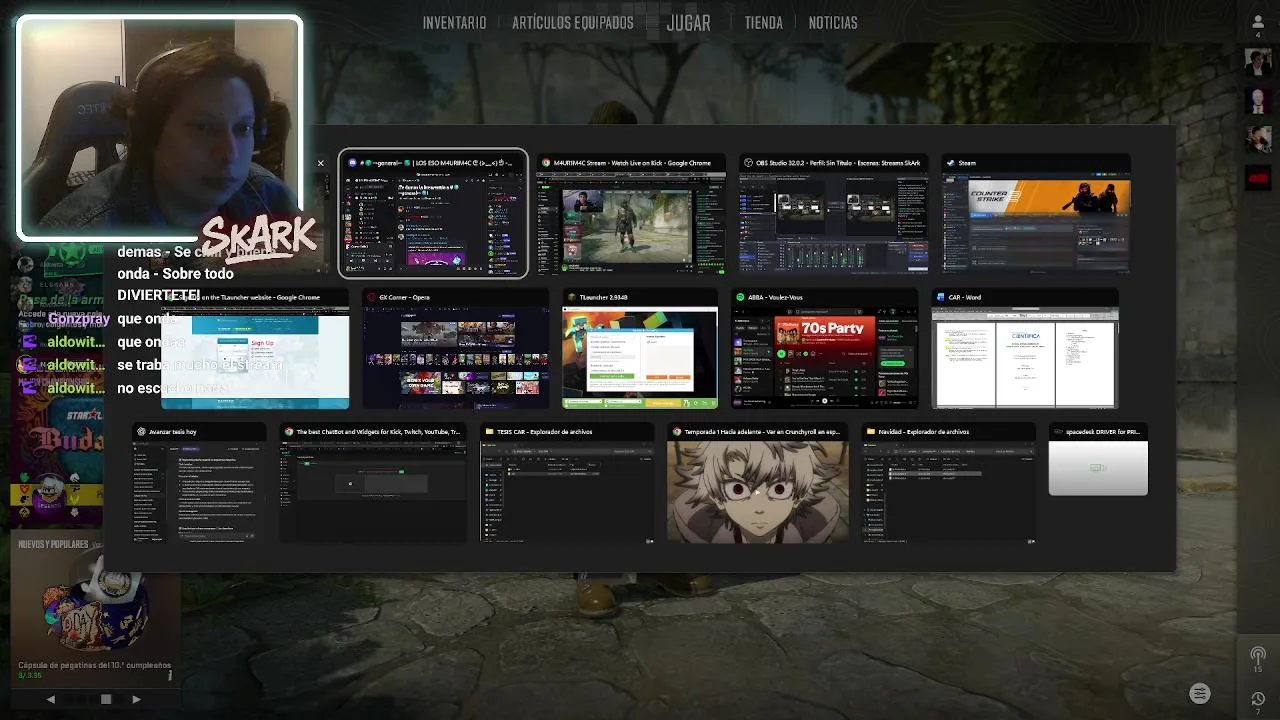Open Cápsula de pegatinas del 10.° cumpleaños
Viewport: 1280px width, 720px height.
(x=94, y=665)
